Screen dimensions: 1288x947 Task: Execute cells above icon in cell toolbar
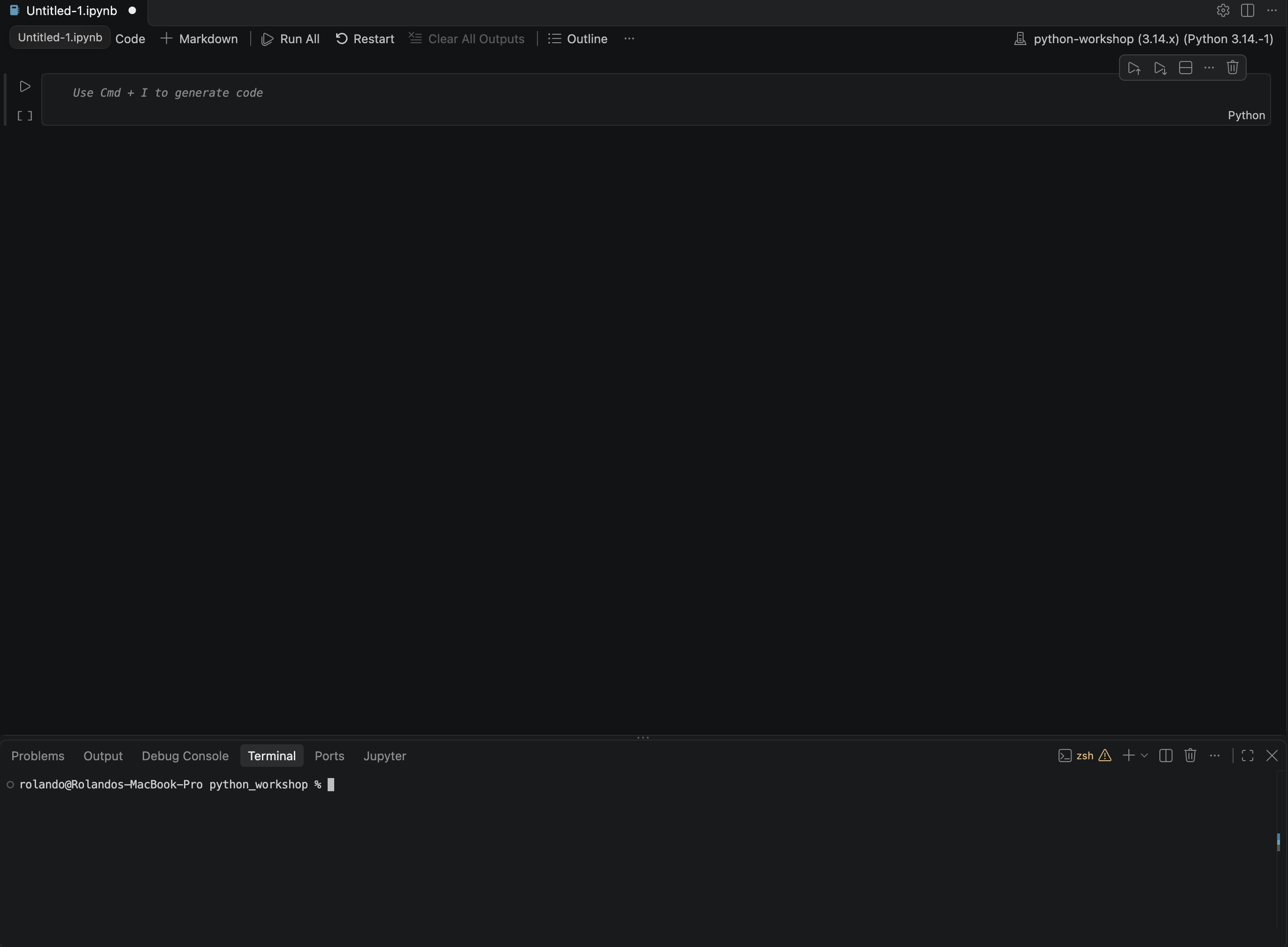1134,68
